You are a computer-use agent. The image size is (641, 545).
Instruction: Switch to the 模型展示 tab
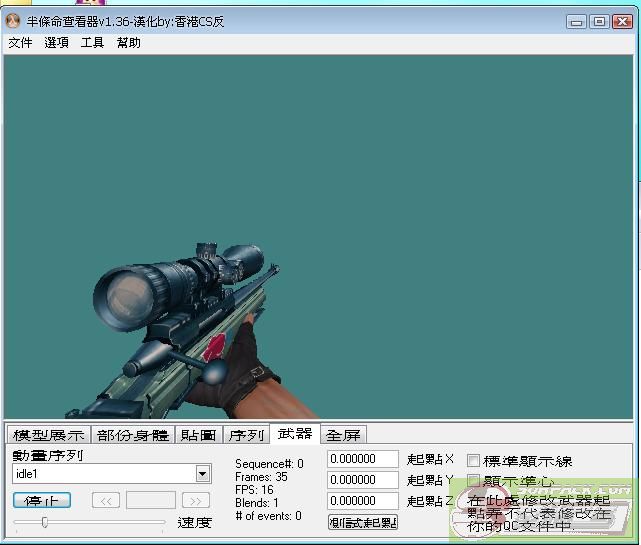pyautogui.click(x=48, y=435)
